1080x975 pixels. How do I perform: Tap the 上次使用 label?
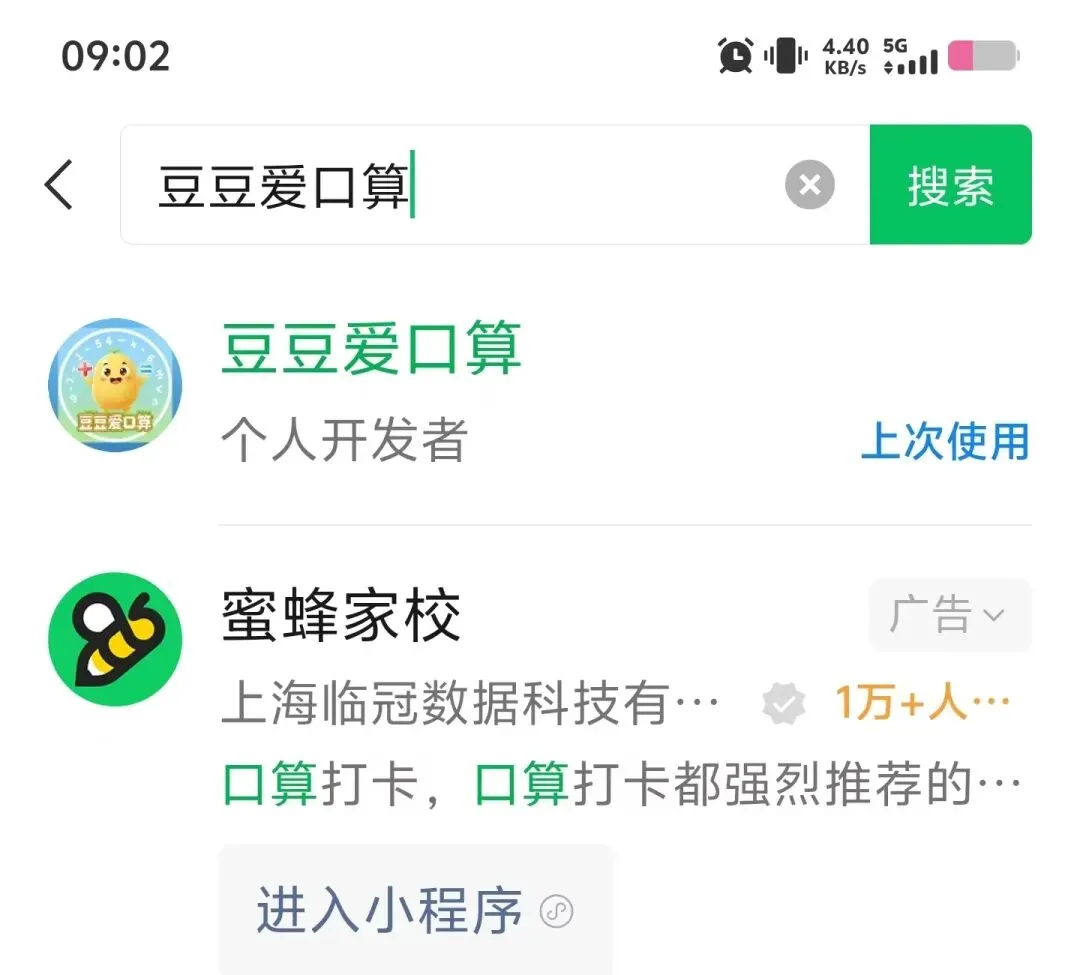point(946,441)
